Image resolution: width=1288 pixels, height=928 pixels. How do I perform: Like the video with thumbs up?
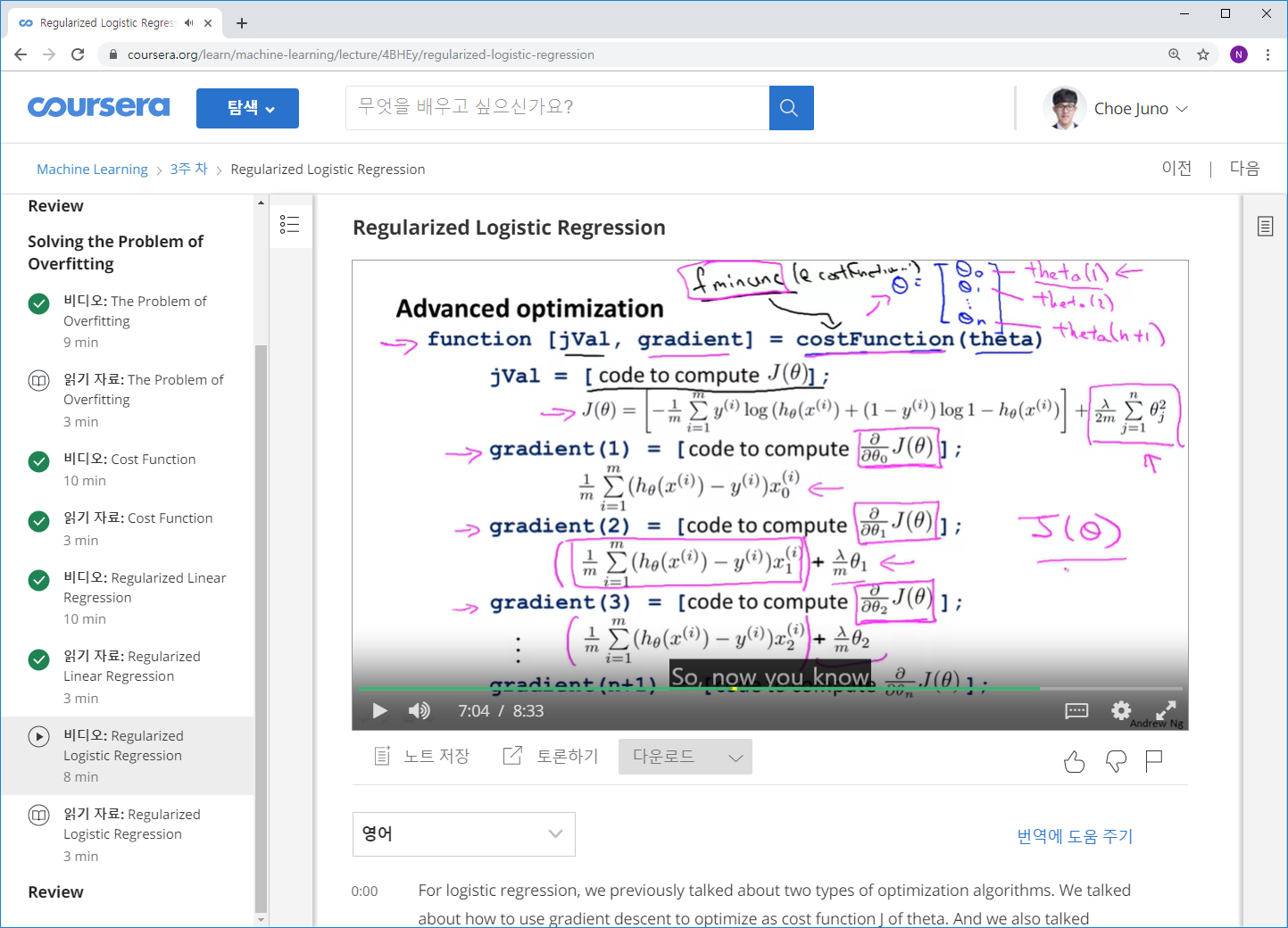(1075, 761)
